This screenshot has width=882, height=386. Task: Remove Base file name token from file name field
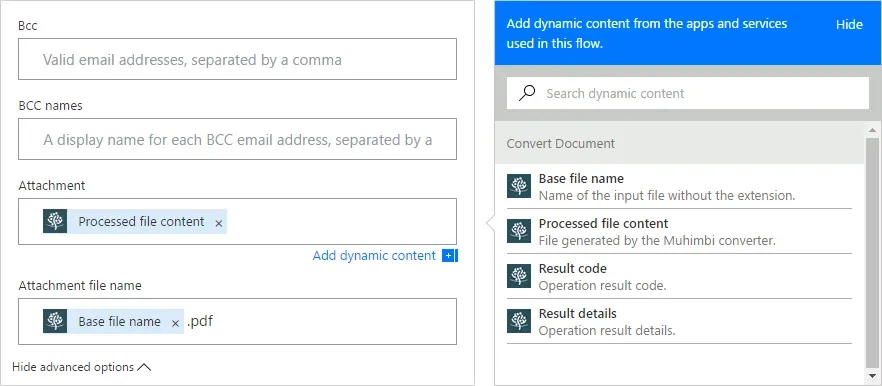(x=175, y=324)
